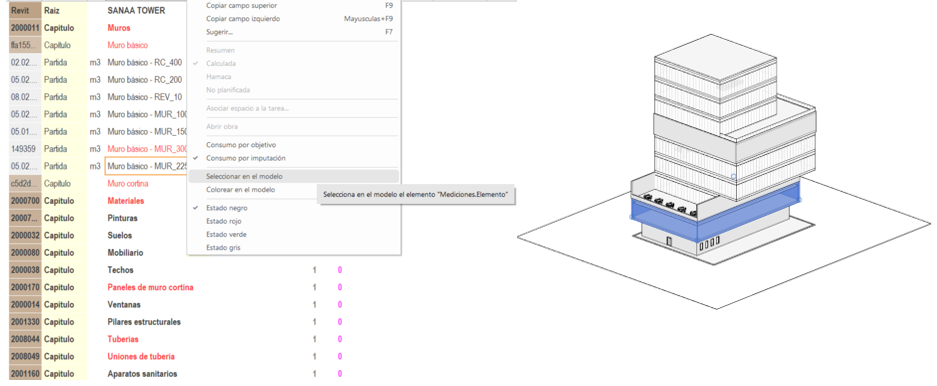Select code cell 2000700 for Materiales

(x=25, y=201)
